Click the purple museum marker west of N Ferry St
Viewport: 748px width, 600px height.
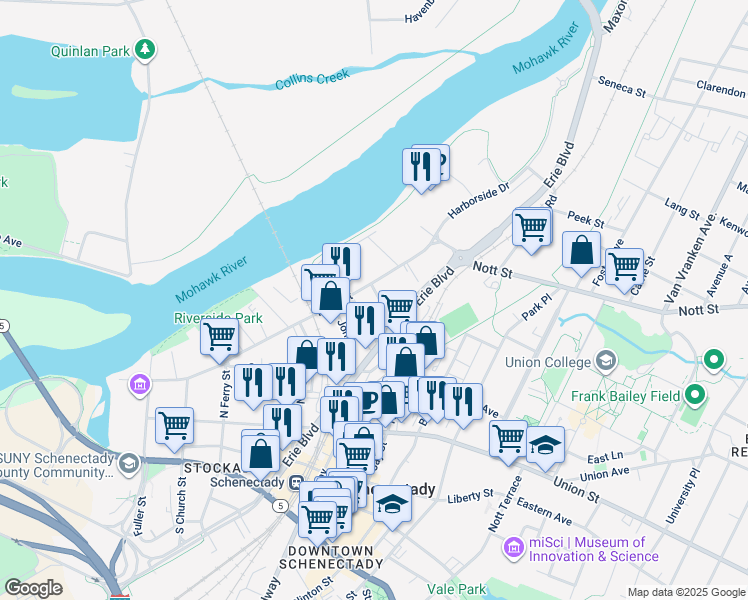pyautogui.click(x=140, y=384)
